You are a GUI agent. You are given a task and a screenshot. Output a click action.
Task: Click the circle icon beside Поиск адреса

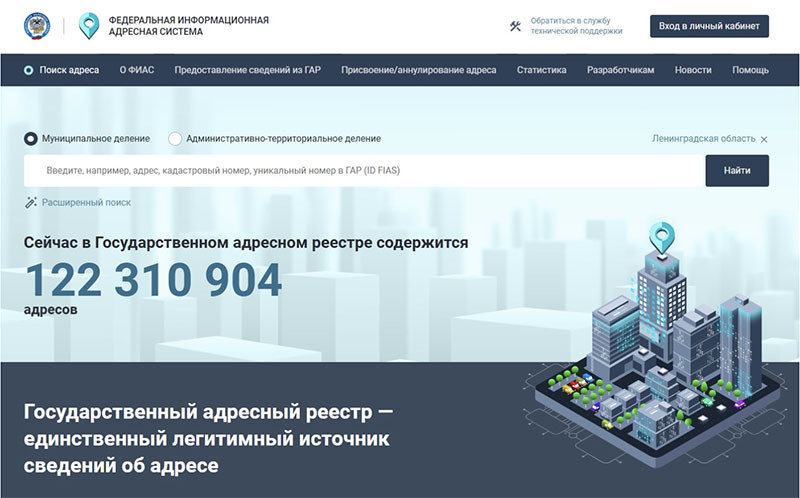click(29, 70)
